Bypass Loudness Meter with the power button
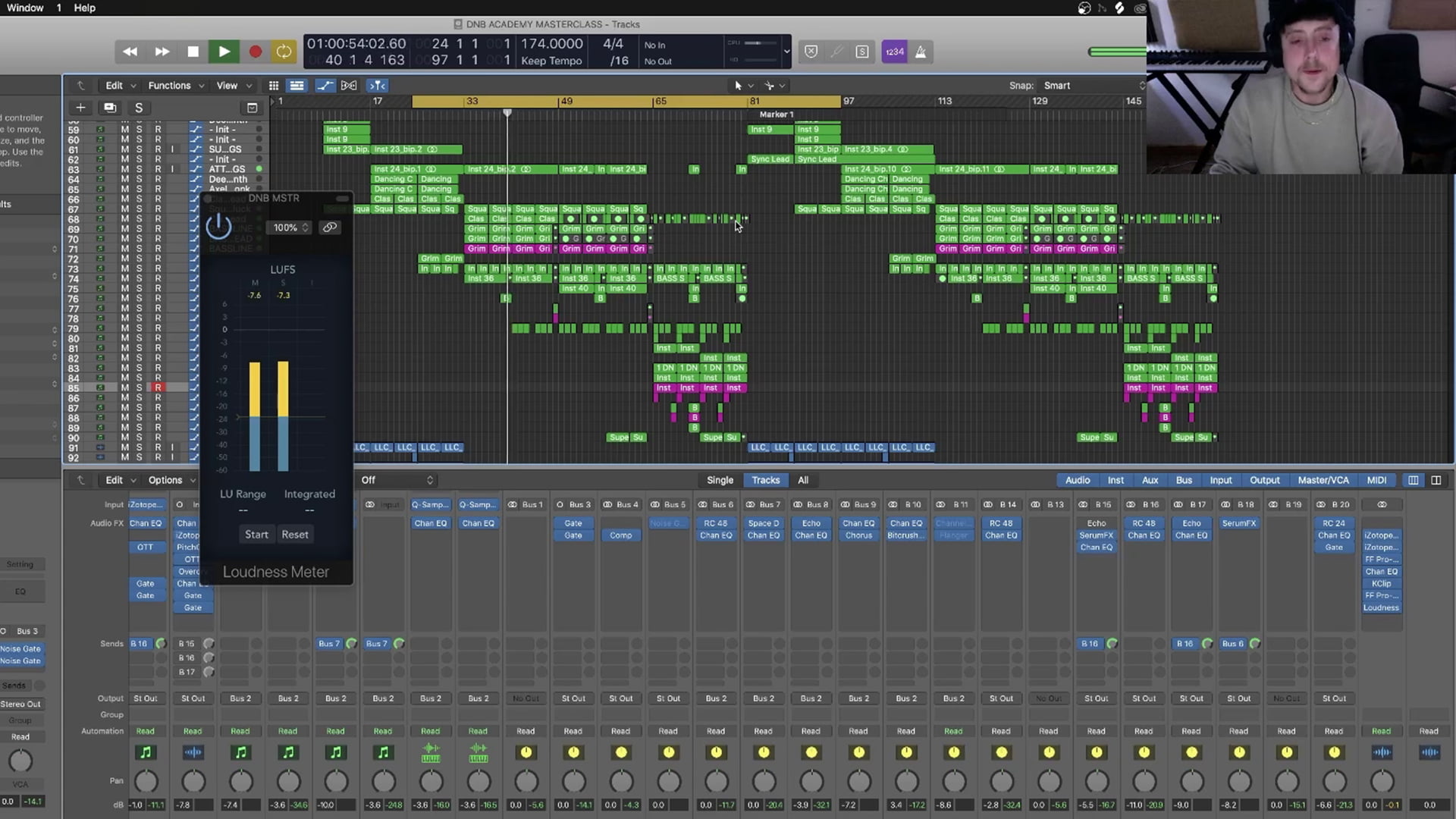1456x819 pixels. (x=218, y=226)
